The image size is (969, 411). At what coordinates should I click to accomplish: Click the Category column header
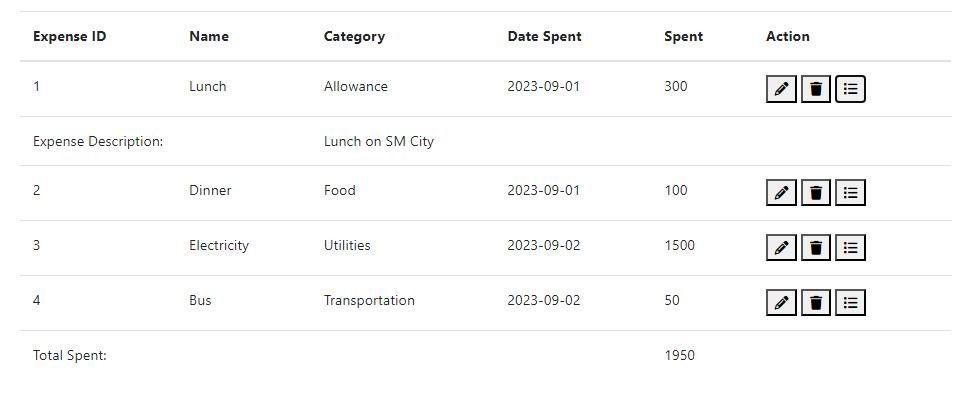coord(354,36)
